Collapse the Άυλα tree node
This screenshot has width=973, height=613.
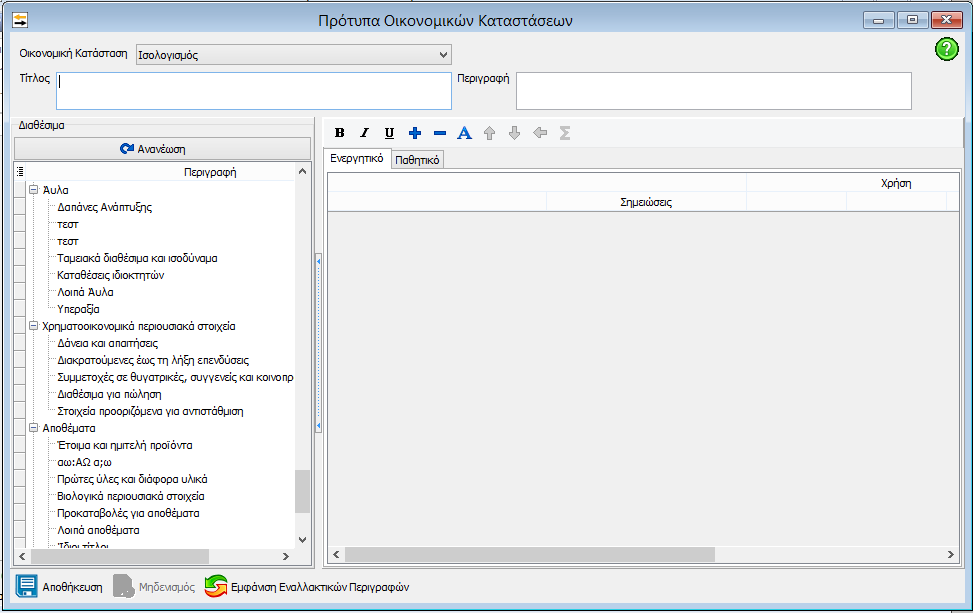[x=34, y=190]
